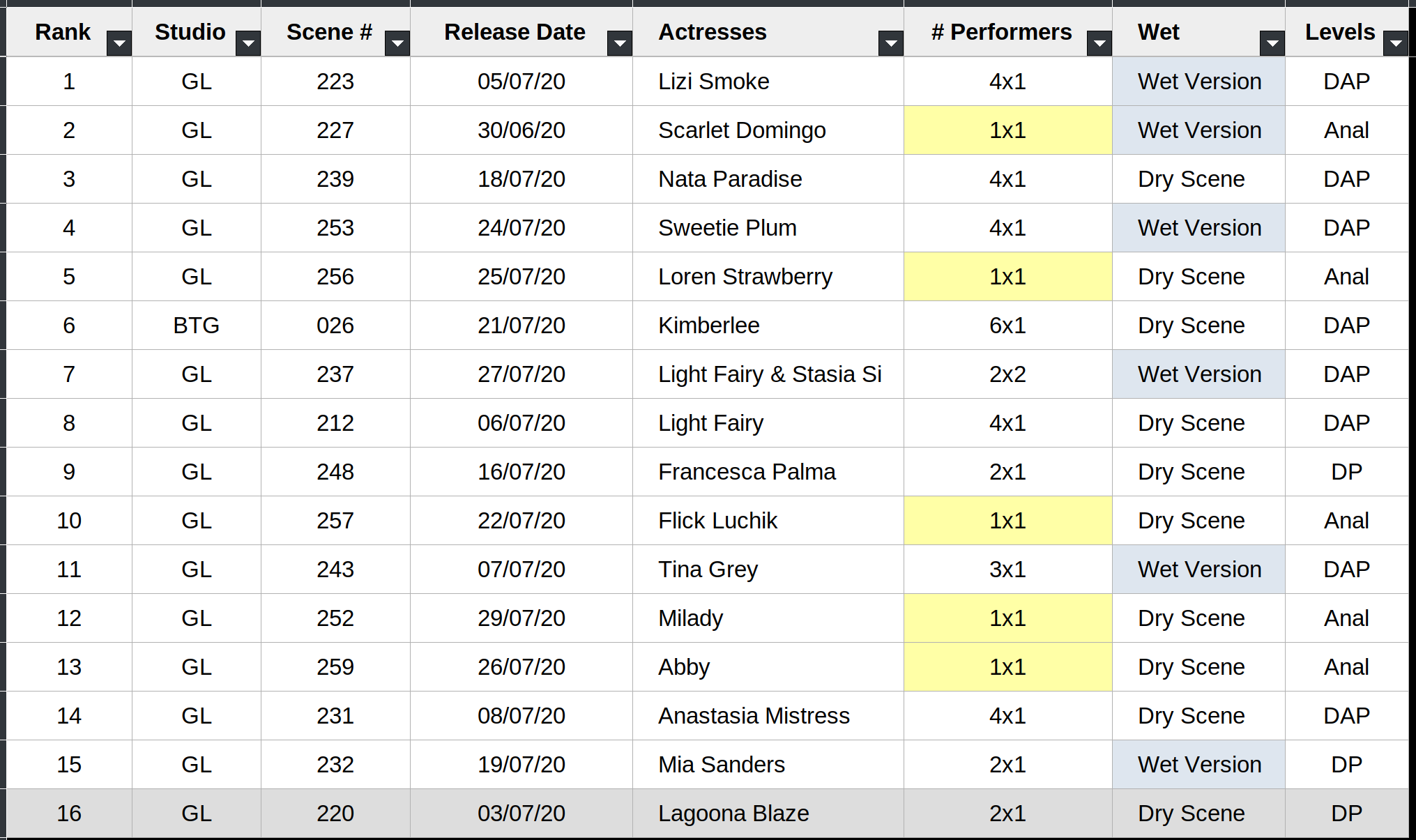Select the BTG studio cell
The image size is (1416, 840).
click(x=196, y=326)
